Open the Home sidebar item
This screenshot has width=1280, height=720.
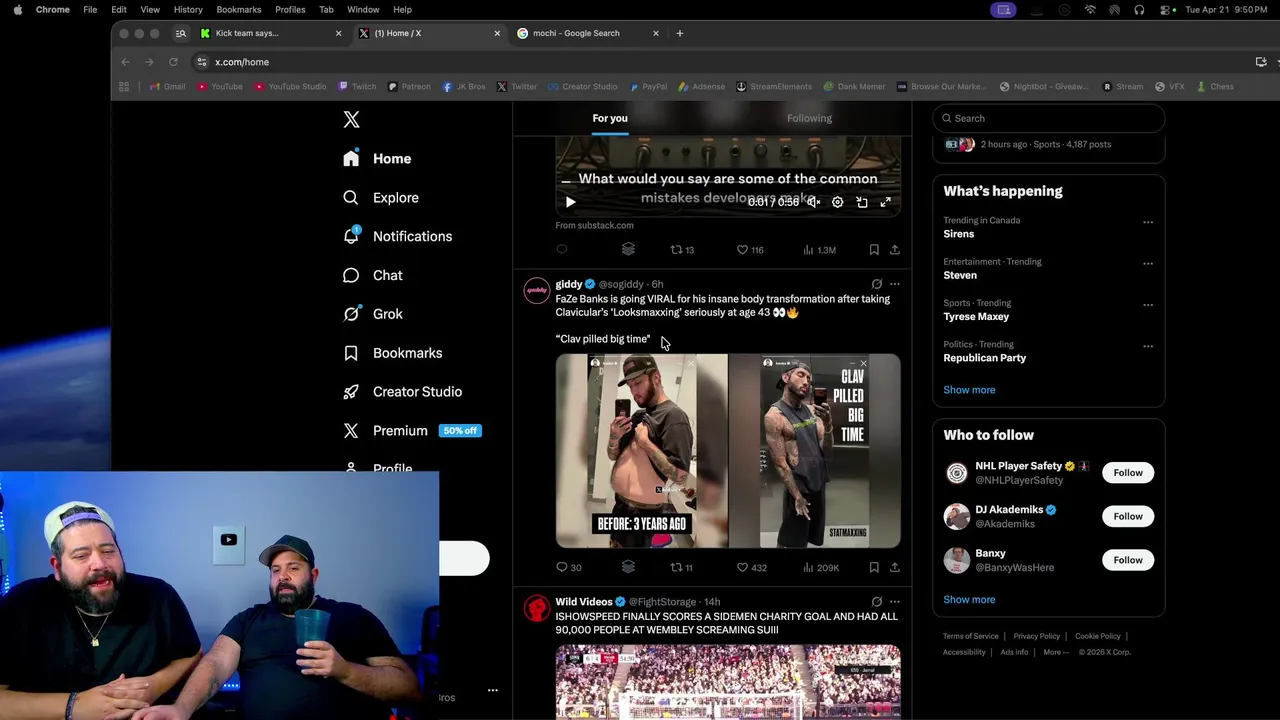click(x=377, y=159)
